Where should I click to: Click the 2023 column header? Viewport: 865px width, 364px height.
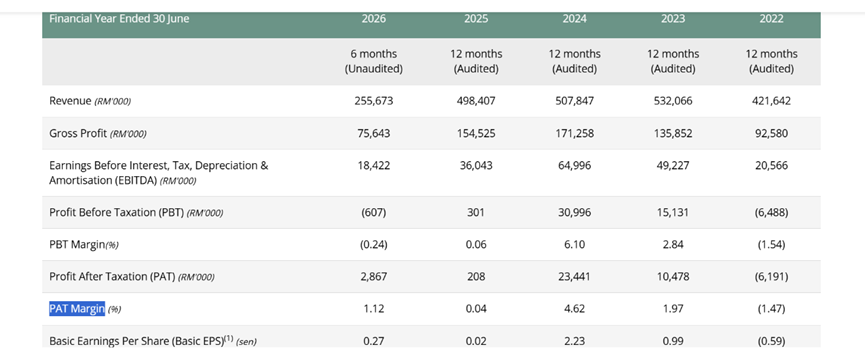(x=673, y=19)
